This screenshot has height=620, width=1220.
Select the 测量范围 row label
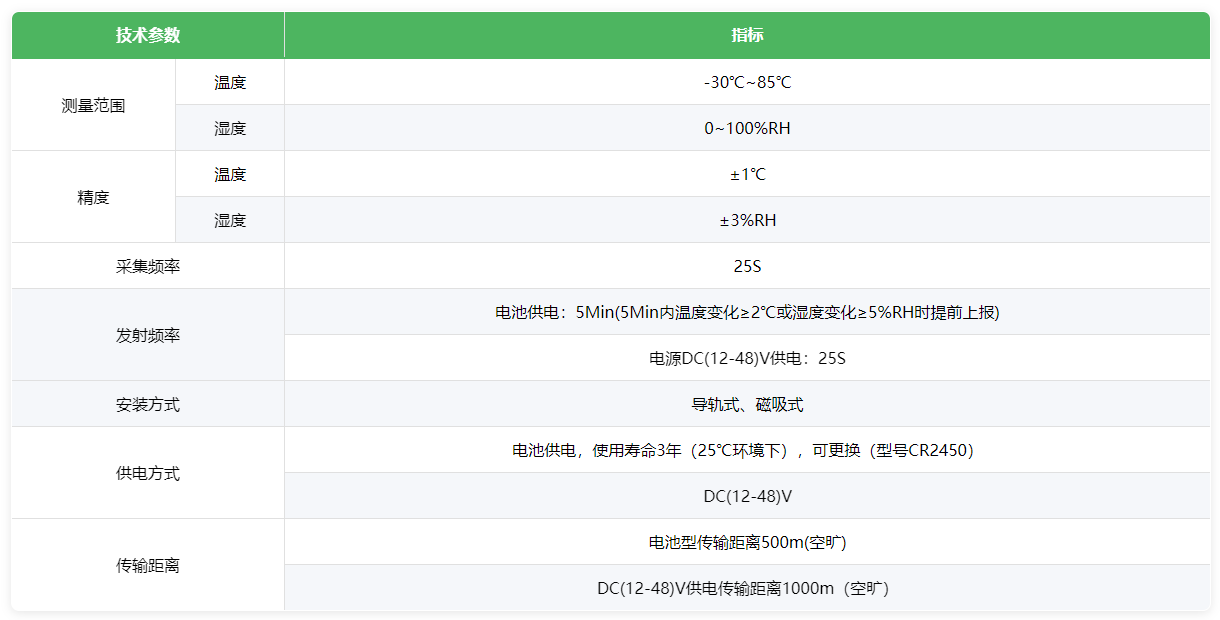93,105
